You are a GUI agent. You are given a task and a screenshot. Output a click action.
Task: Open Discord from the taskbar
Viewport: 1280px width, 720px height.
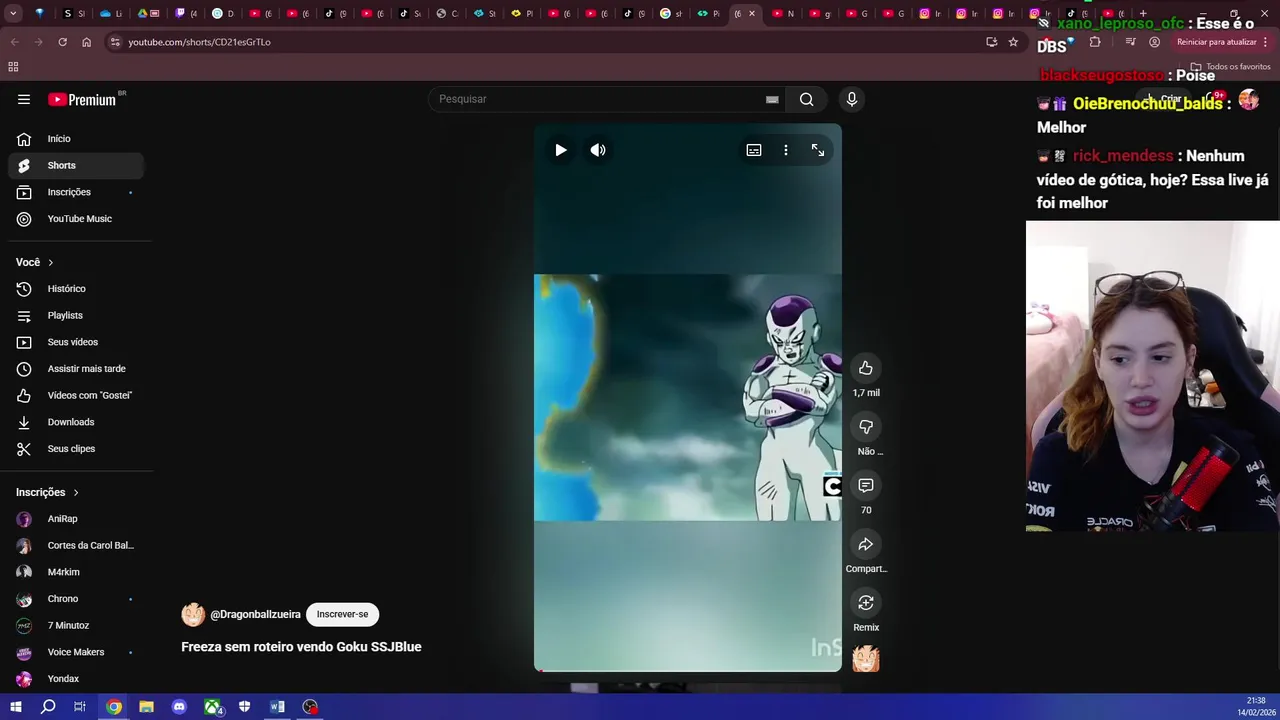pyautogui.click(x=179, y=707)
